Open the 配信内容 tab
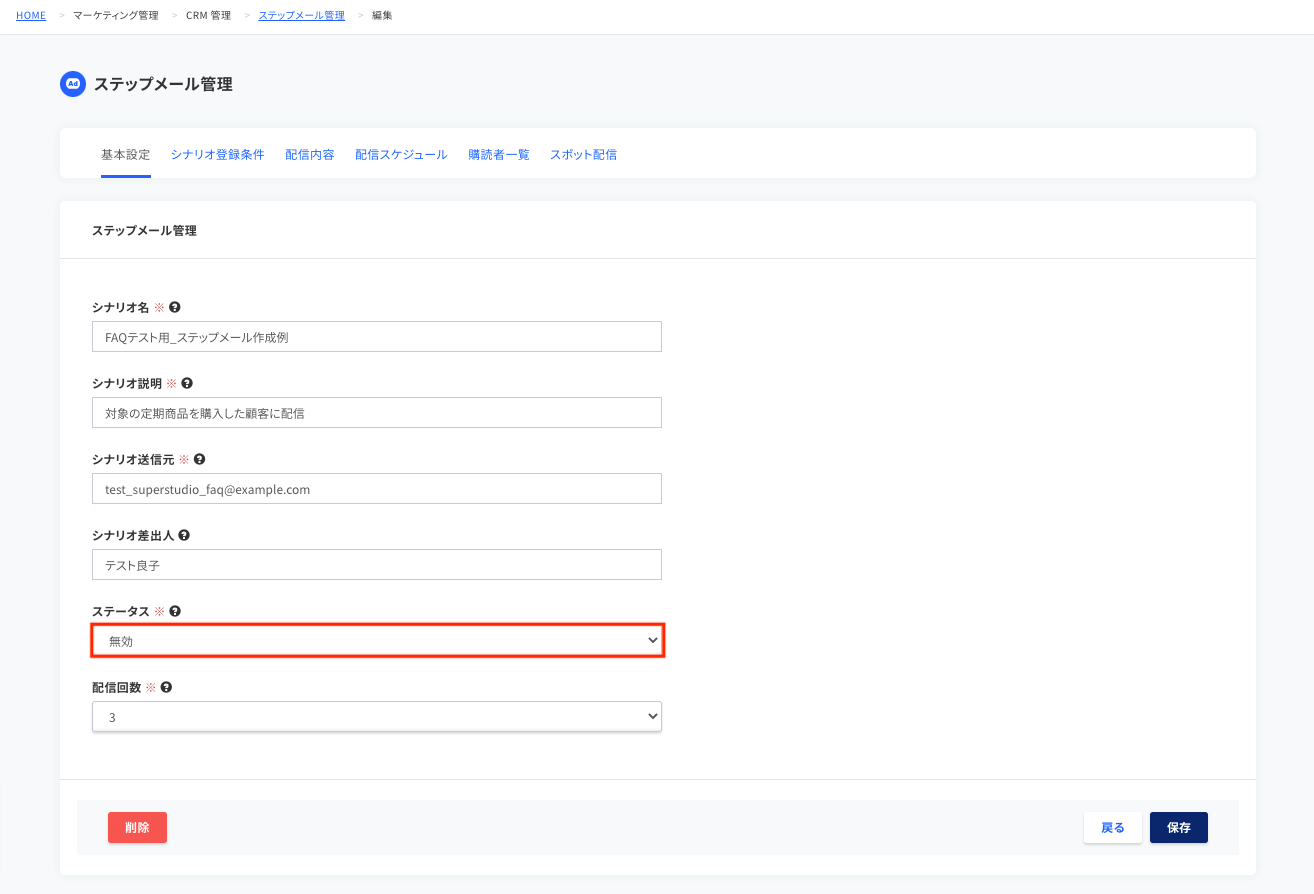1314x894 pixels. 310,155
